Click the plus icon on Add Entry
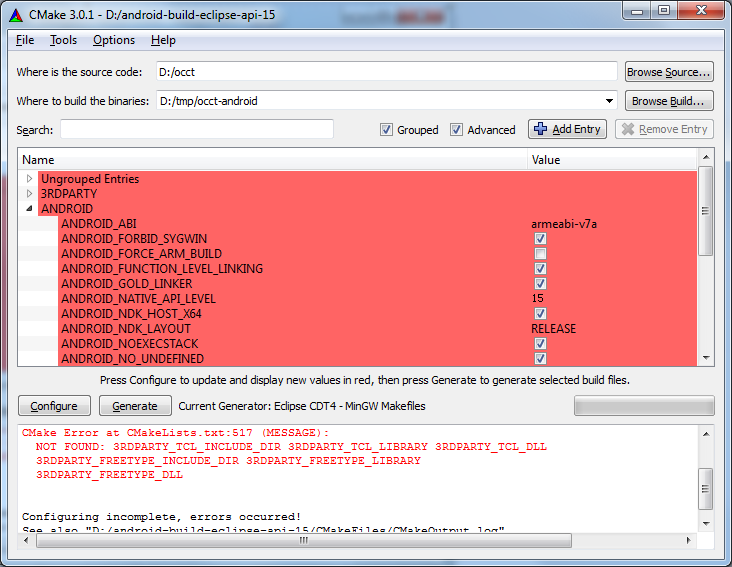The height and width of the screenshot is (567, 732). (x=541, y=129)
